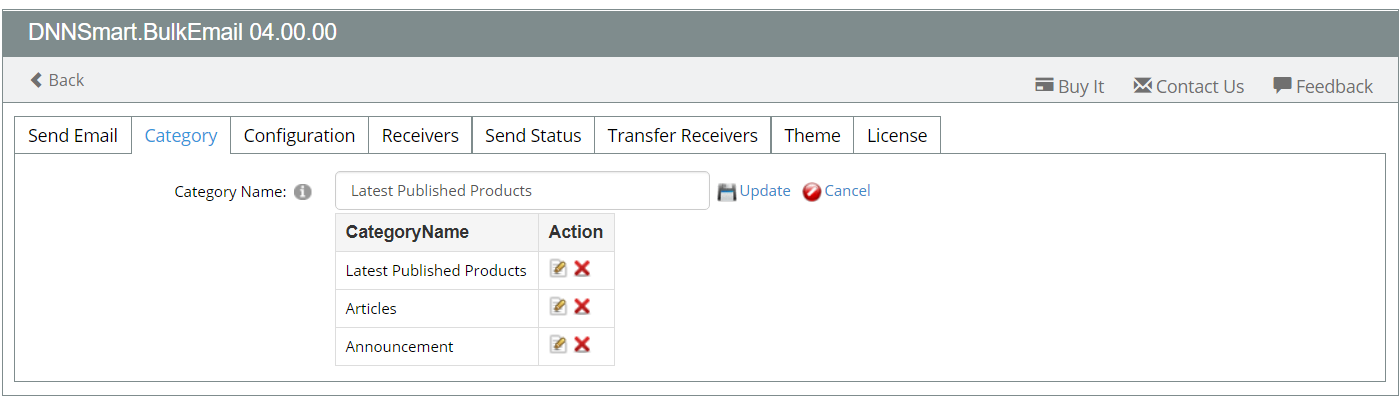
Task: Switch to the Send Email tab
Action: (x=73, y=135)
